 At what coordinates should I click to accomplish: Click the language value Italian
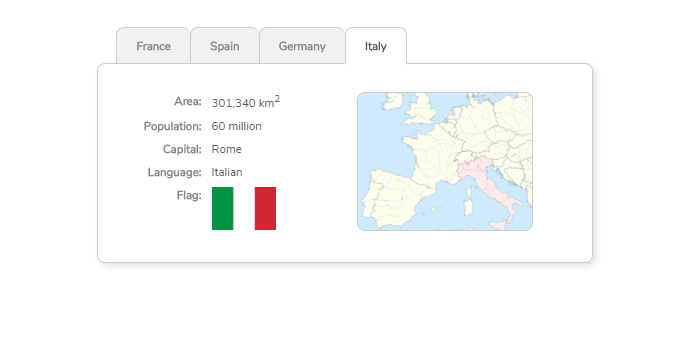pos(227,172)
